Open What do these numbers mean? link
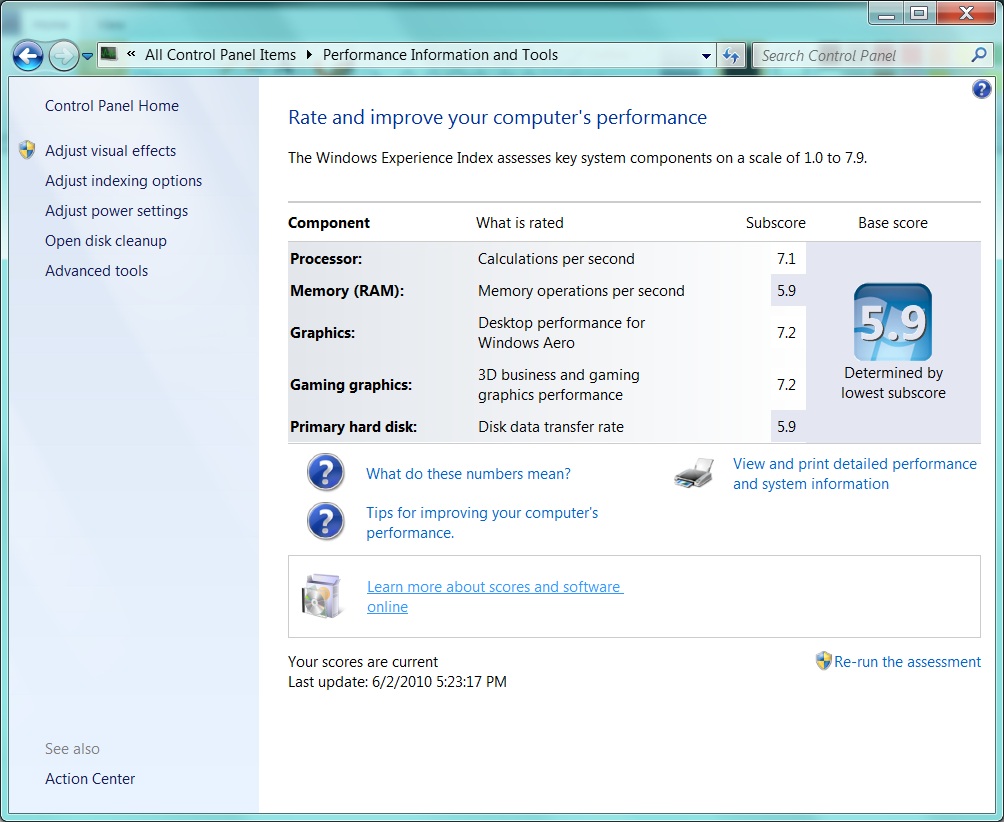The height and width of the screenshot is (822, 1004). pos(468,474)
